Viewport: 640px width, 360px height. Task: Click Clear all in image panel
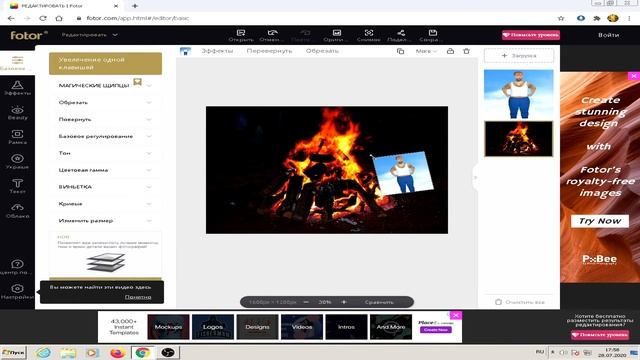[520, 302]
